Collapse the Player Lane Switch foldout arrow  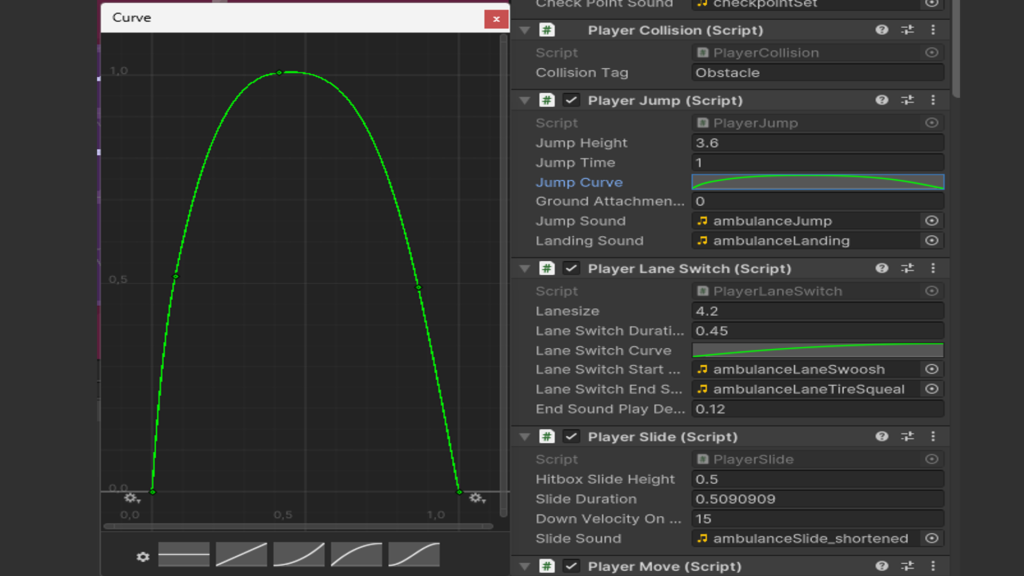click(x=525, y=268)
